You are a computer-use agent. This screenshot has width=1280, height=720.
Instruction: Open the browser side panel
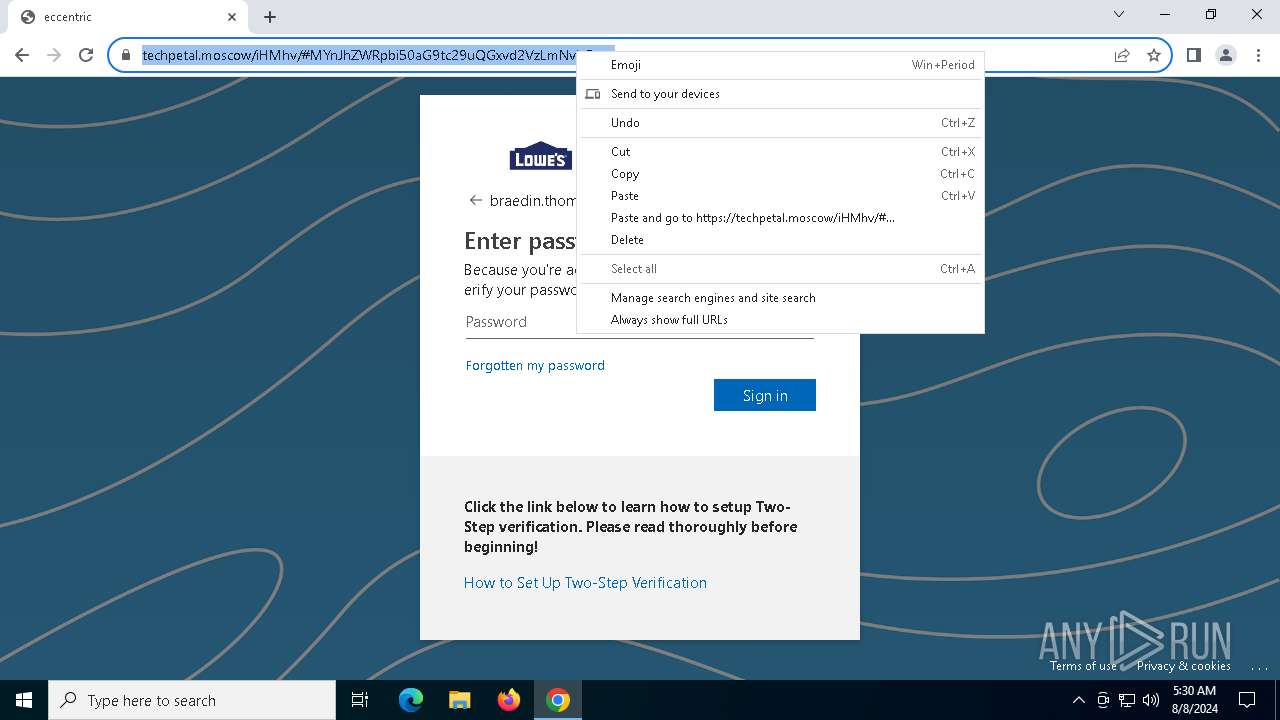(x=1193, y=56)
